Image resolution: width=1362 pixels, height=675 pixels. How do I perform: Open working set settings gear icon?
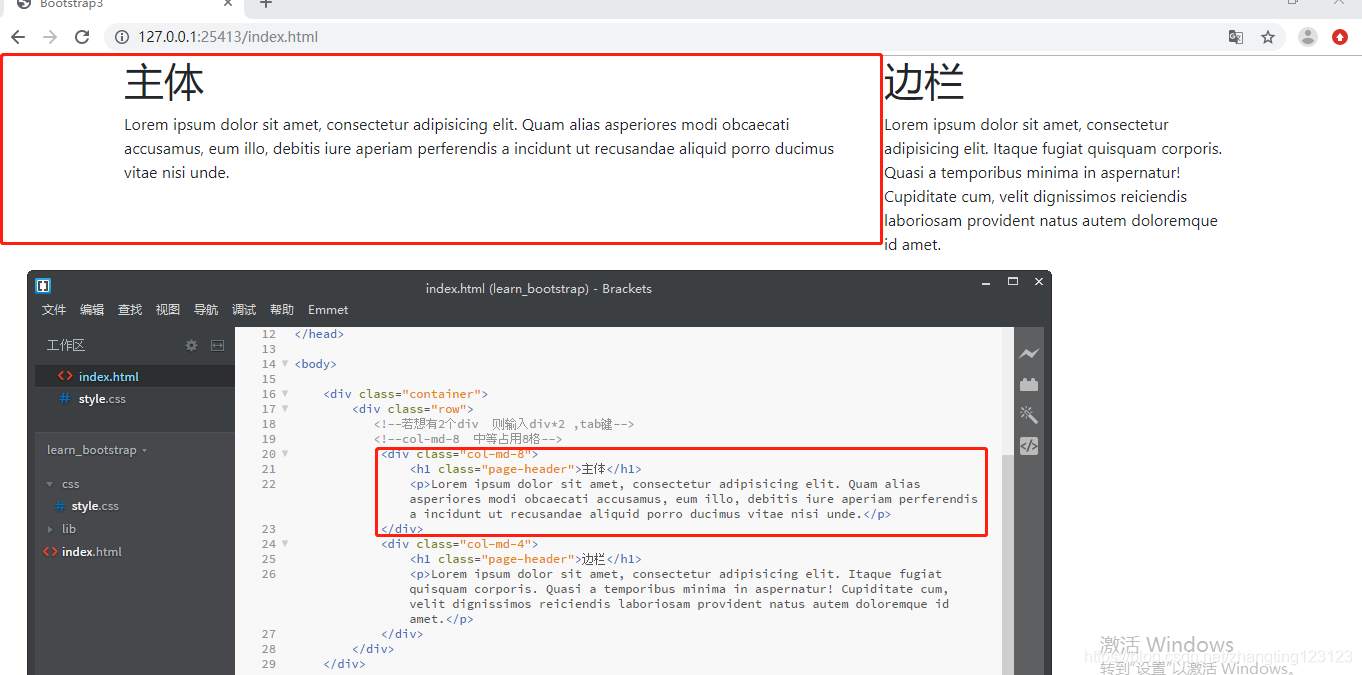(192, 345)
